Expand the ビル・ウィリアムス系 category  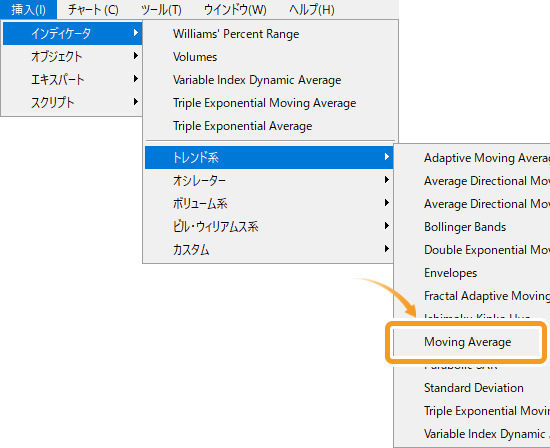269,227
